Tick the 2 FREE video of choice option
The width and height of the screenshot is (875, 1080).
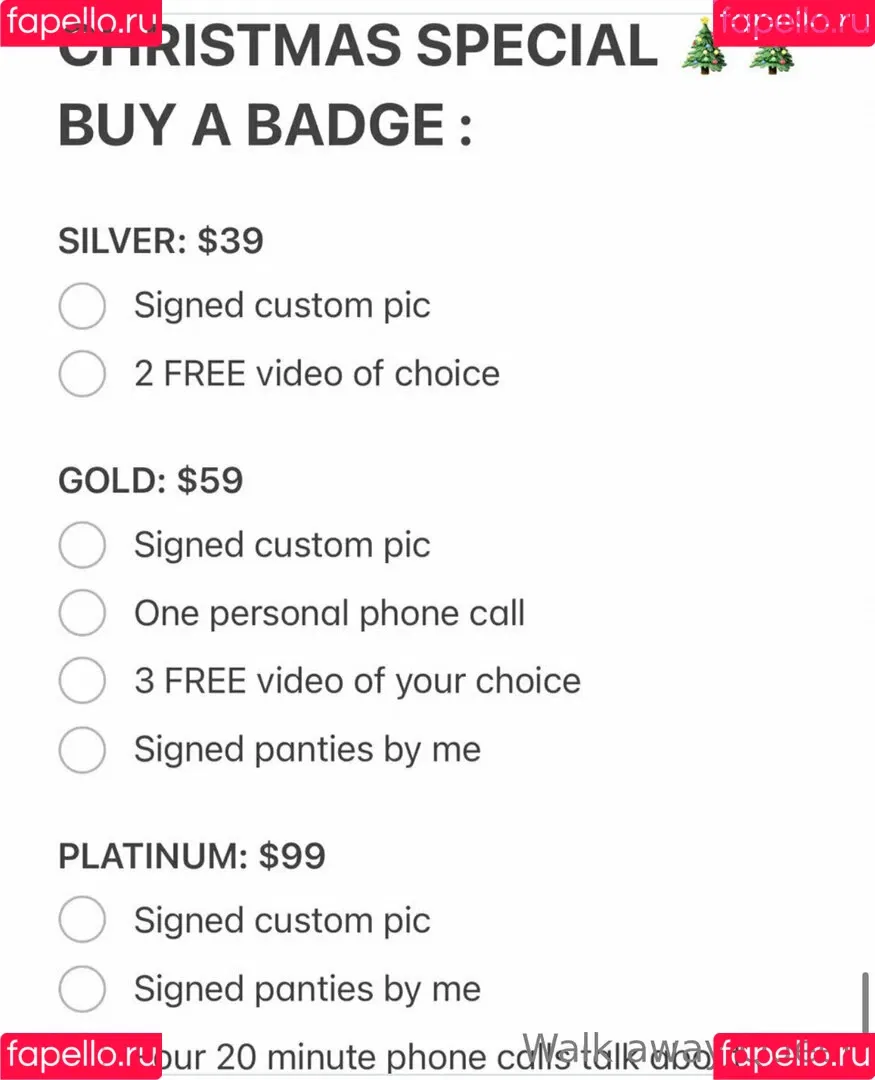click(x=82, y=373)
